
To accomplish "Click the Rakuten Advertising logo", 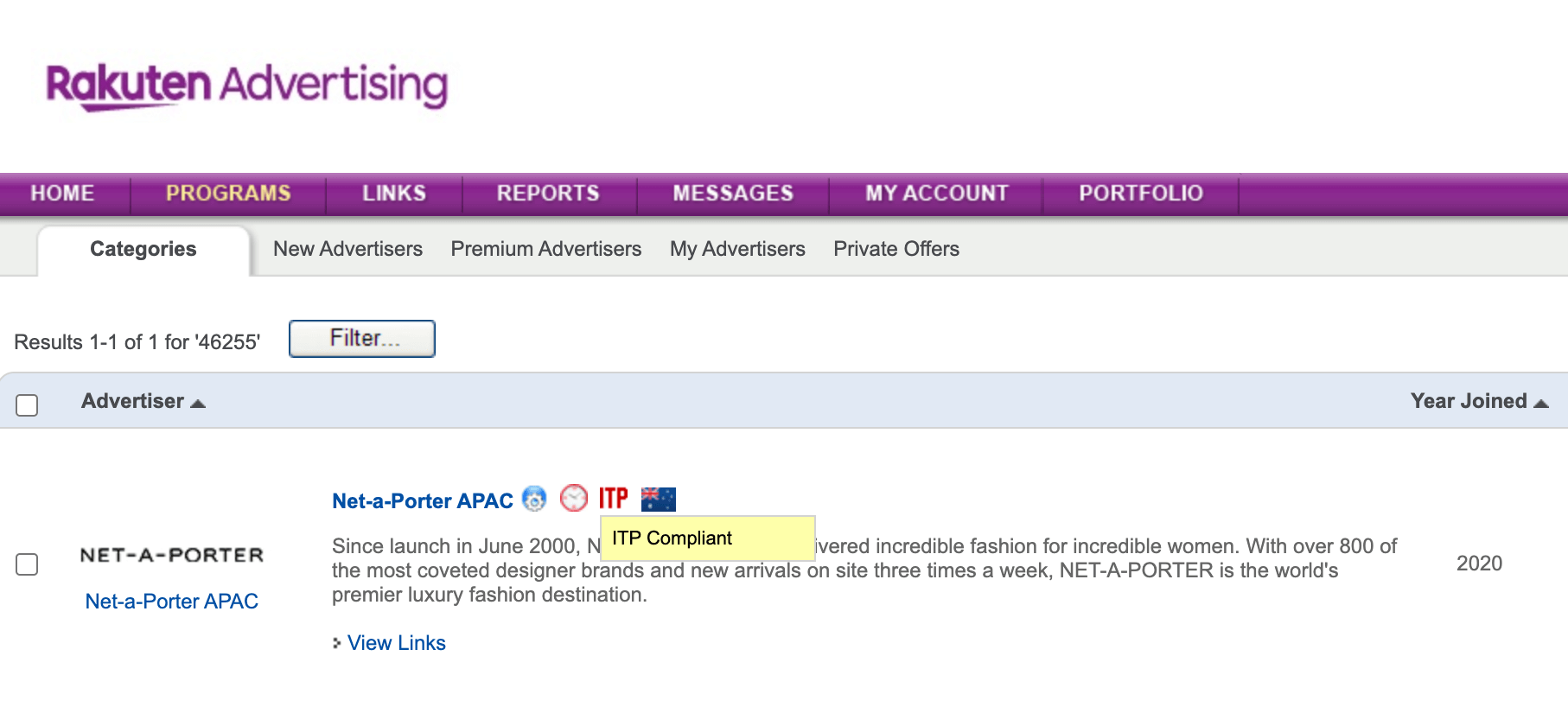I will click(x=247, y=86).
